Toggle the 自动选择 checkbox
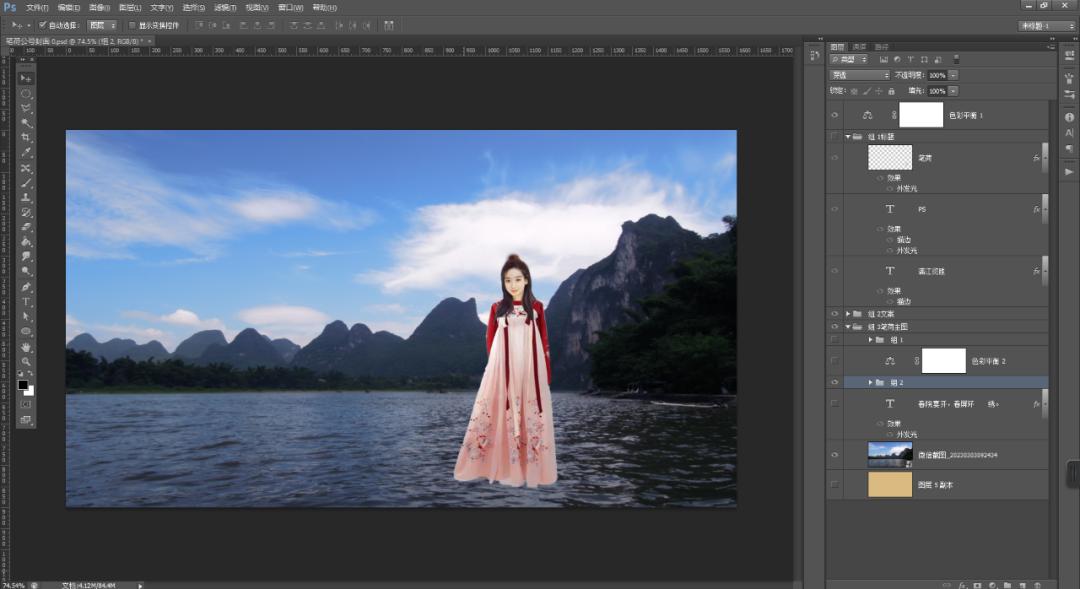This screenshot has height=589, width=1080. pyautogui.click(x=42, y=25)
